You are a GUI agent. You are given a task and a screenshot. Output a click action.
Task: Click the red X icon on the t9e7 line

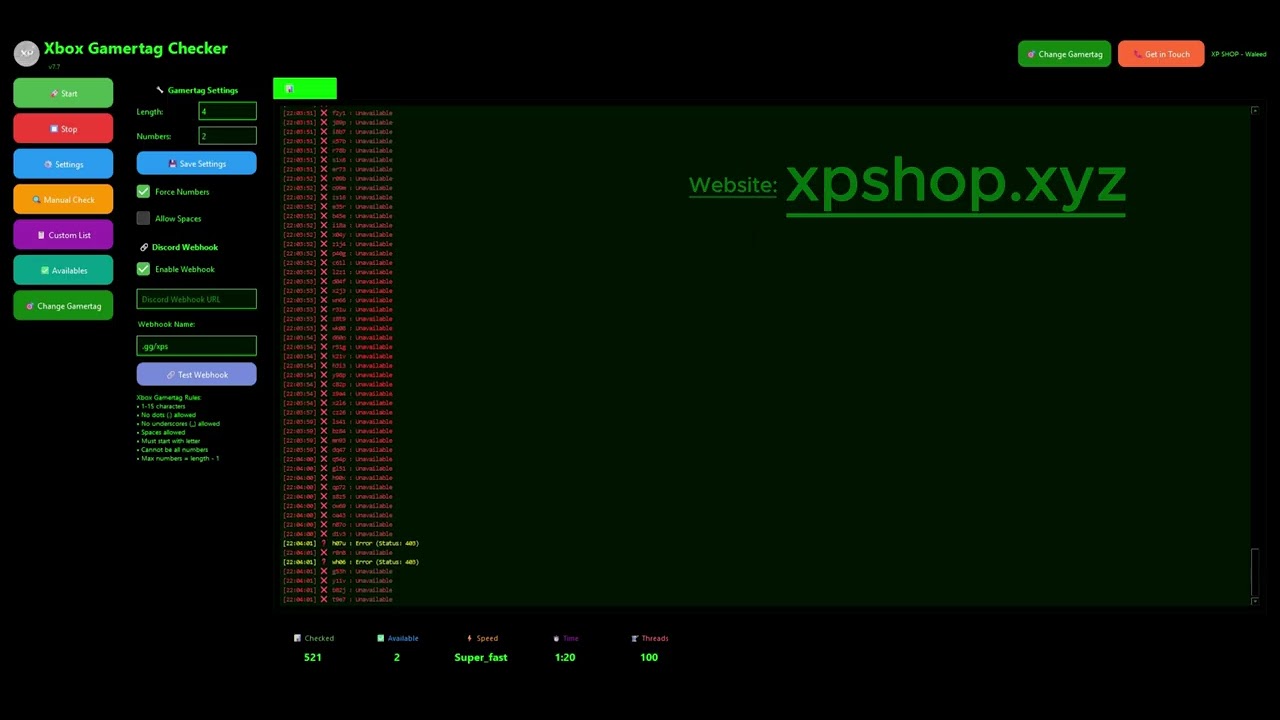click(x=323, y=599)
